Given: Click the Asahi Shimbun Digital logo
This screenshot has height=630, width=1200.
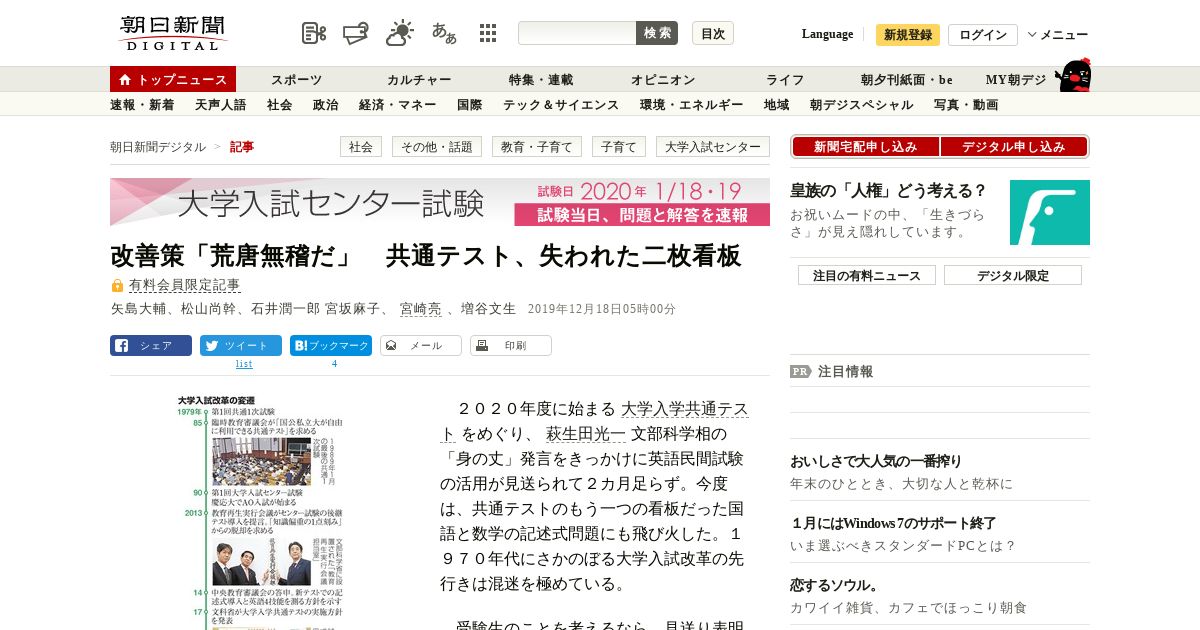Looking at the screenshot, I should 173,33.
